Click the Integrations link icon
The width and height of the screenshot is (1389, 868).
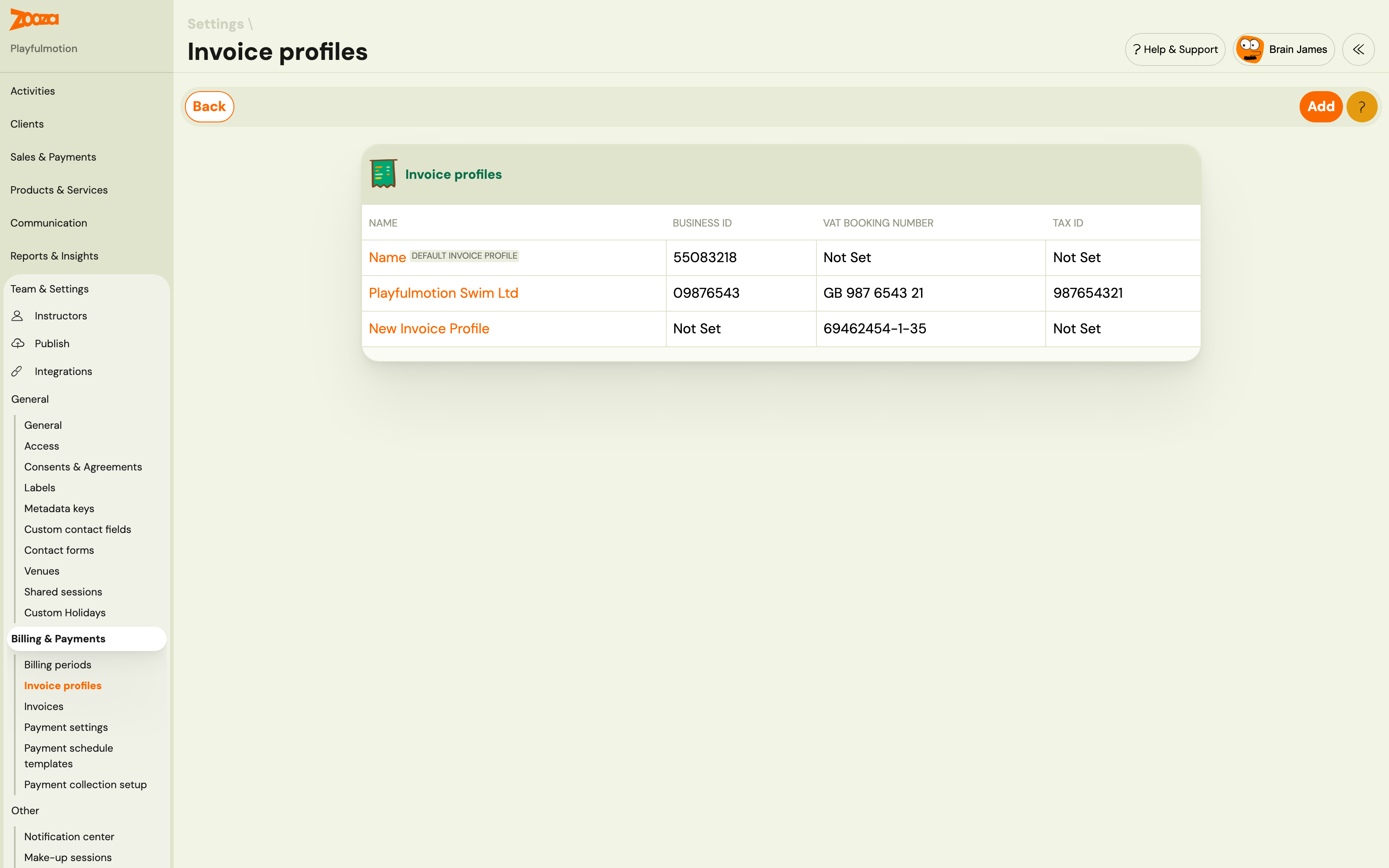(x=16, y=372)
